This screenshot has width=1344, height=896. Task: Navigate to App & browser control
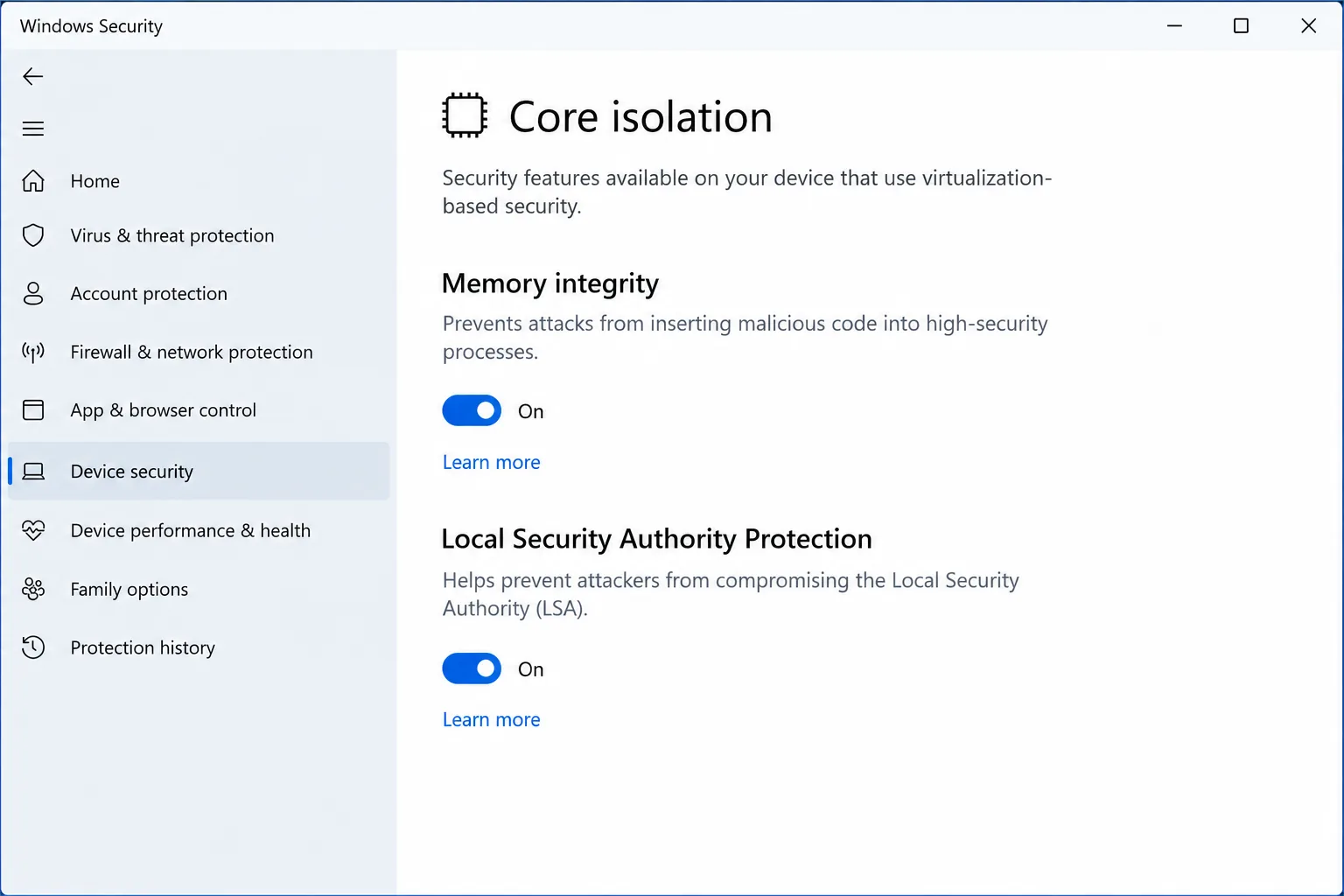pos(199,409)
